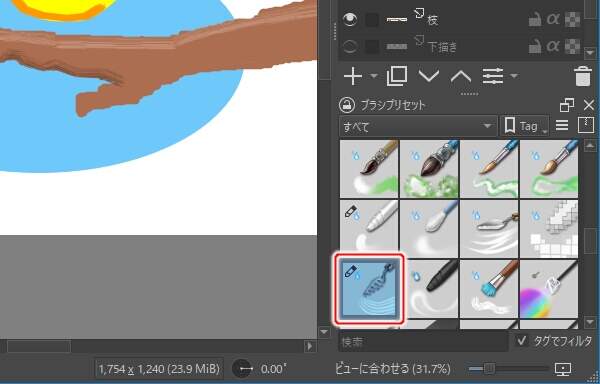
Task: Select the 枝 layer thumbnail
Action: pos(396,19)
